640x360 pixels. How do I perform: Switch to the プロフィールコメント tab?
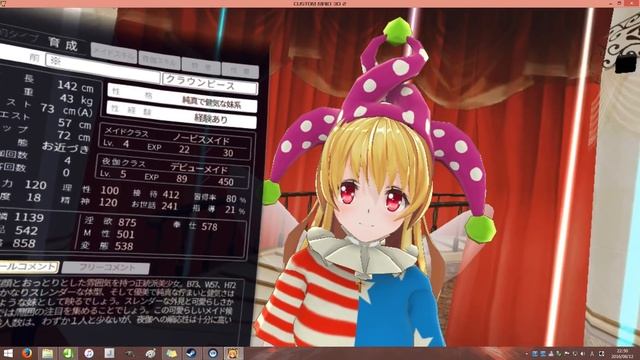coord(29,267)
